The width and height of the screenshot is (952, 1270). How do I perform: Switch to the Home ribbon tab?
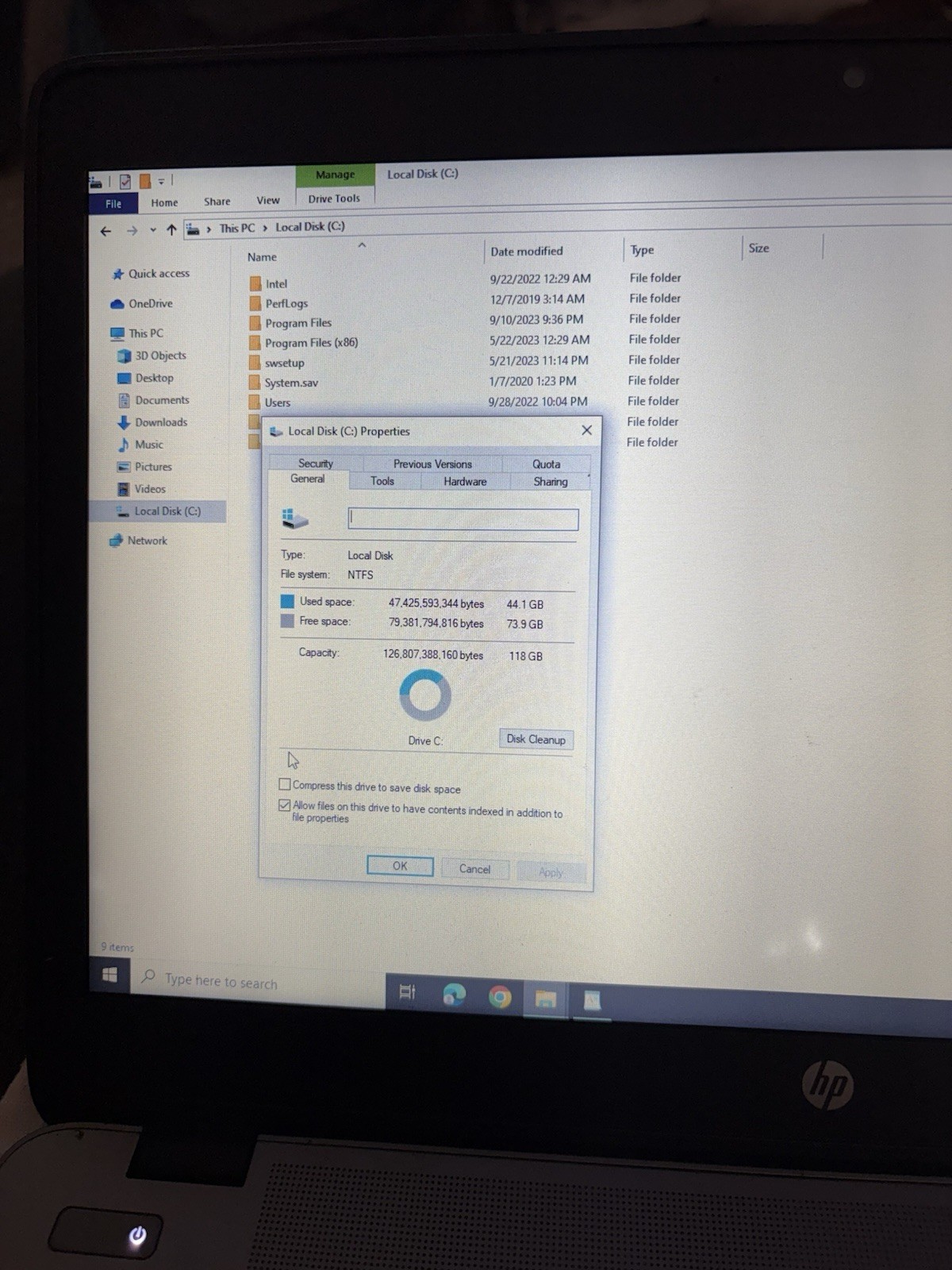tap(164, 202)
